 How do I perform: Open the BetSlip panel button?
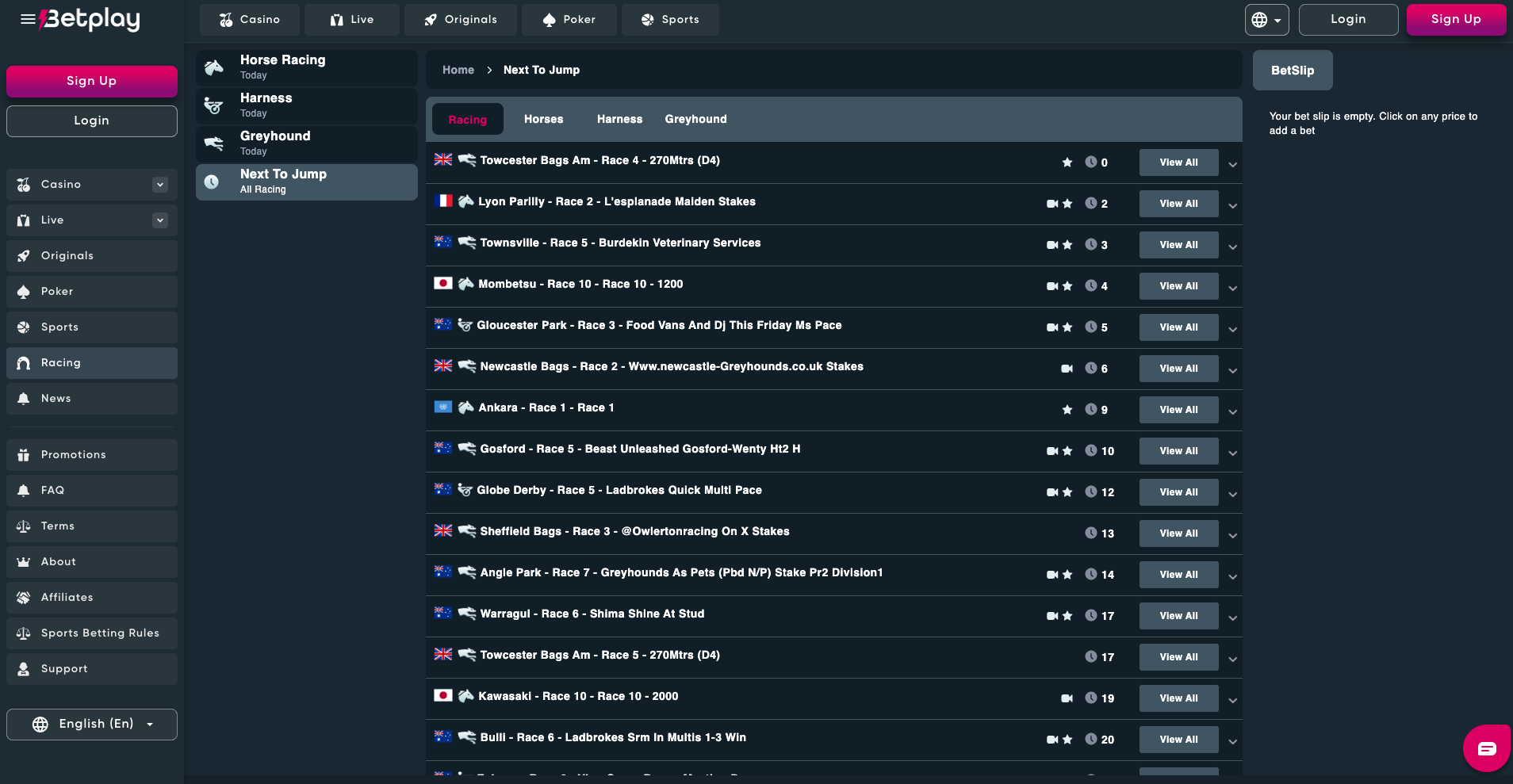(x=1293, y=71)
